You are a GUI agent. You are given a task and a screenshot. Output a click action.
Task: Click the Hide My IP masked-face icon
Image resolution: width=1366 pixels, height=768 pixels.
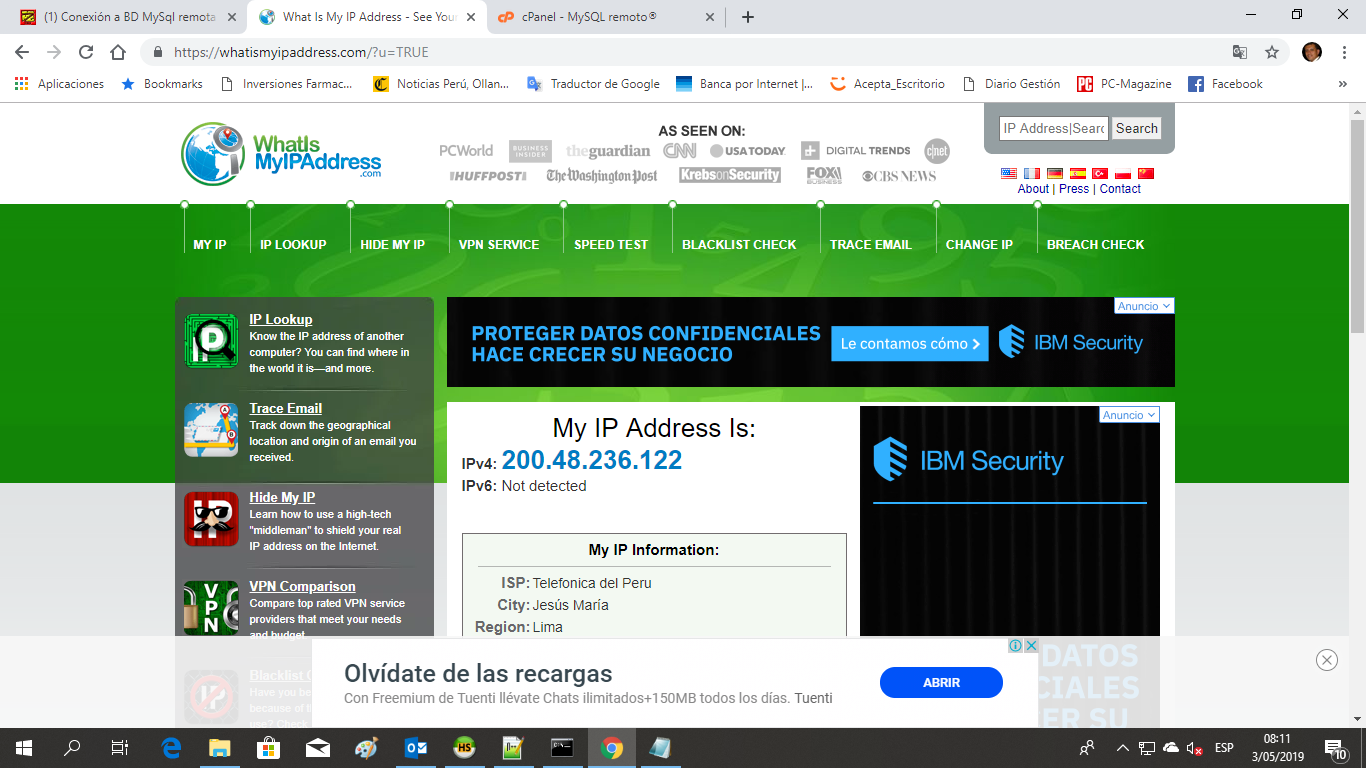tap(211, 519)
